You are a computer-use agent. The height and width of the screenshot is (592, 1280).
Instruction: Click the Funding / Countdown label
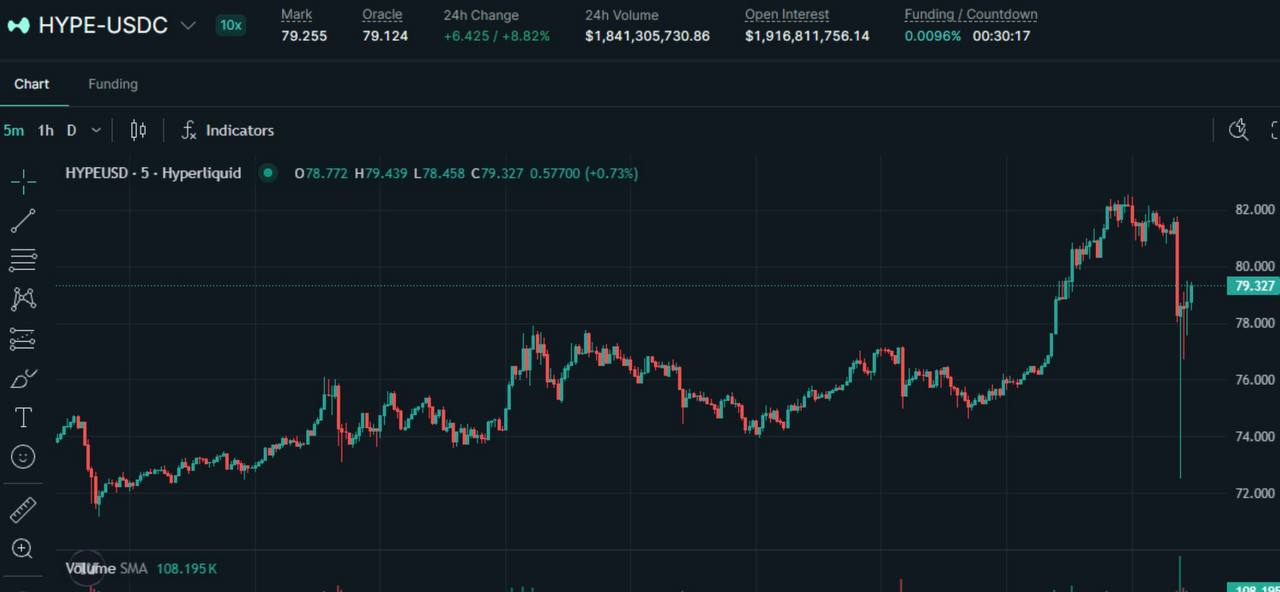point(971,14)
